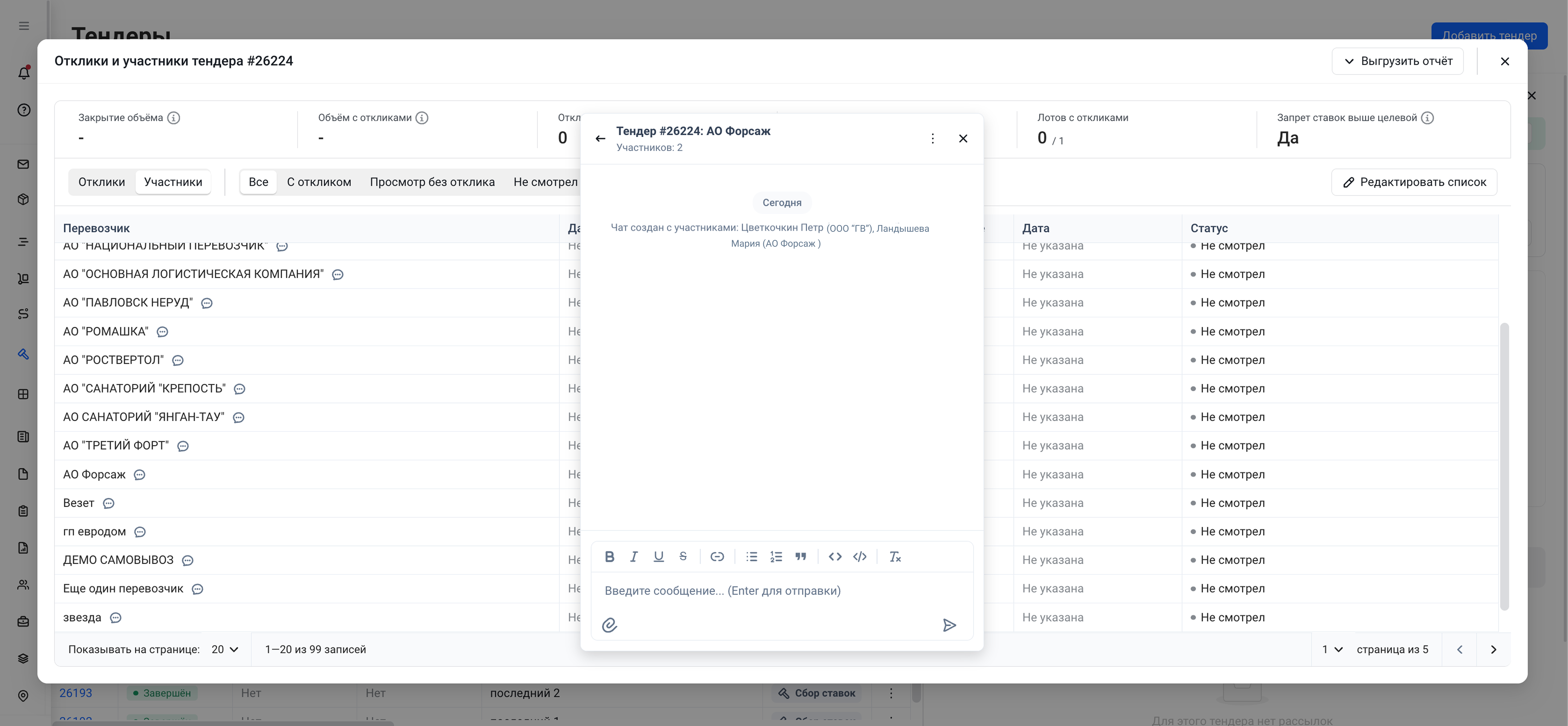This screenshot has width=1568, height=726.
Task: Open chat with ДЕМО САМОВЫВОЗ
Action: [x=188, y=561]
